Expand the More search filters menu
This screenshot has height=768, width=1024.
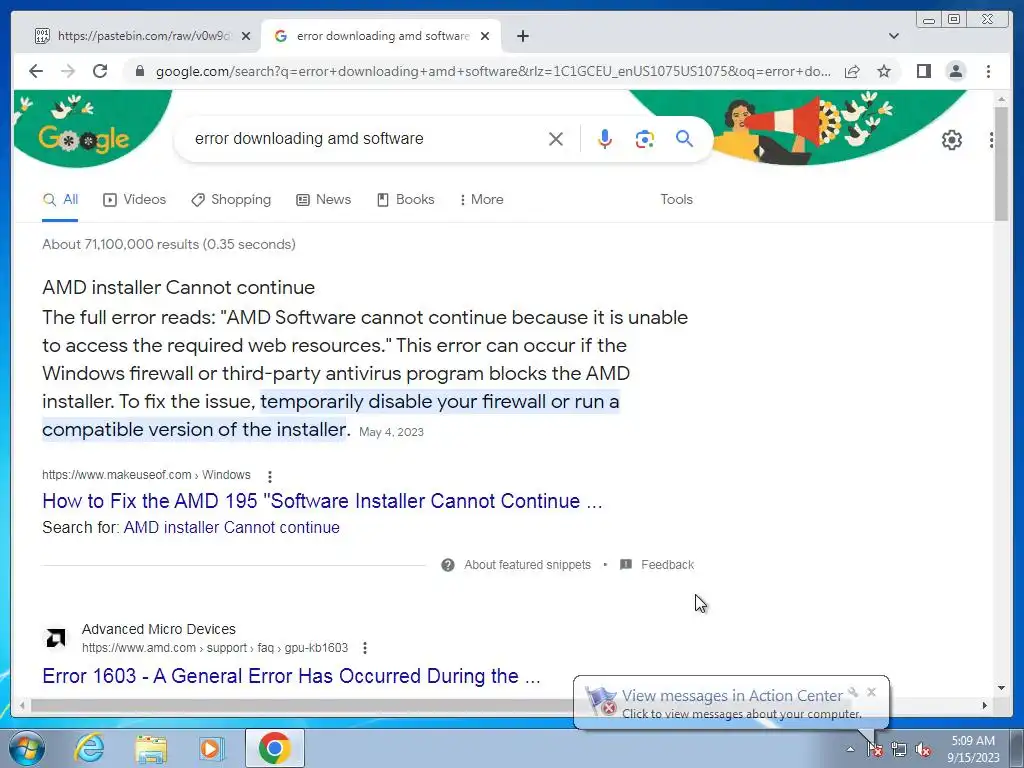pyautogui.click(x=481, y=199)
